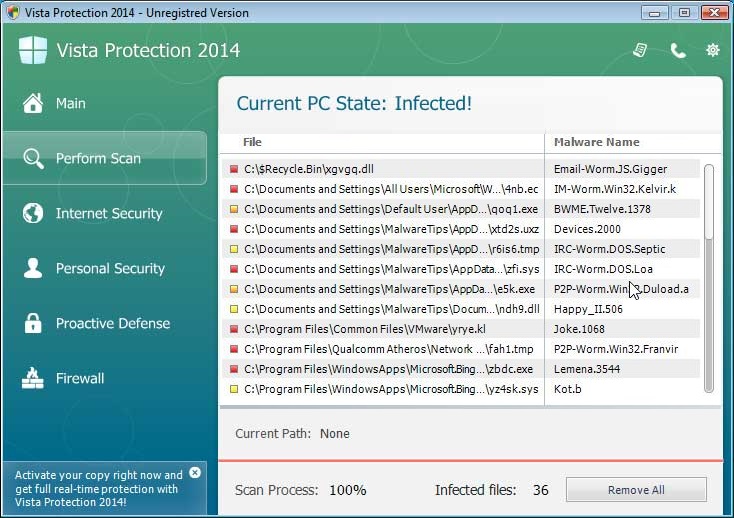Click the house icon beside Main

click(33, 103)
